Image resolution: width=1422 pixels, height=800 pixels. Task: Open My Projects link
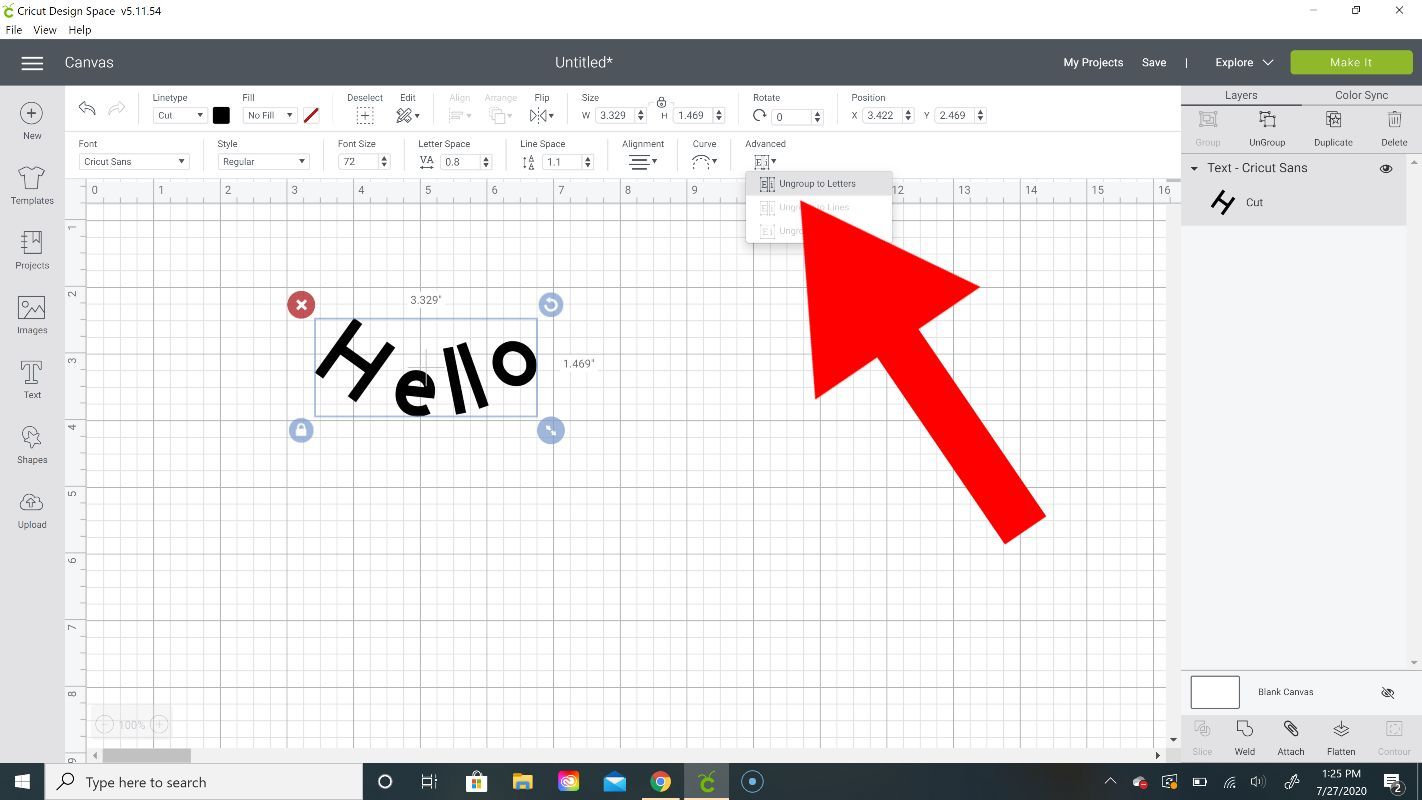pos(1093,62)
